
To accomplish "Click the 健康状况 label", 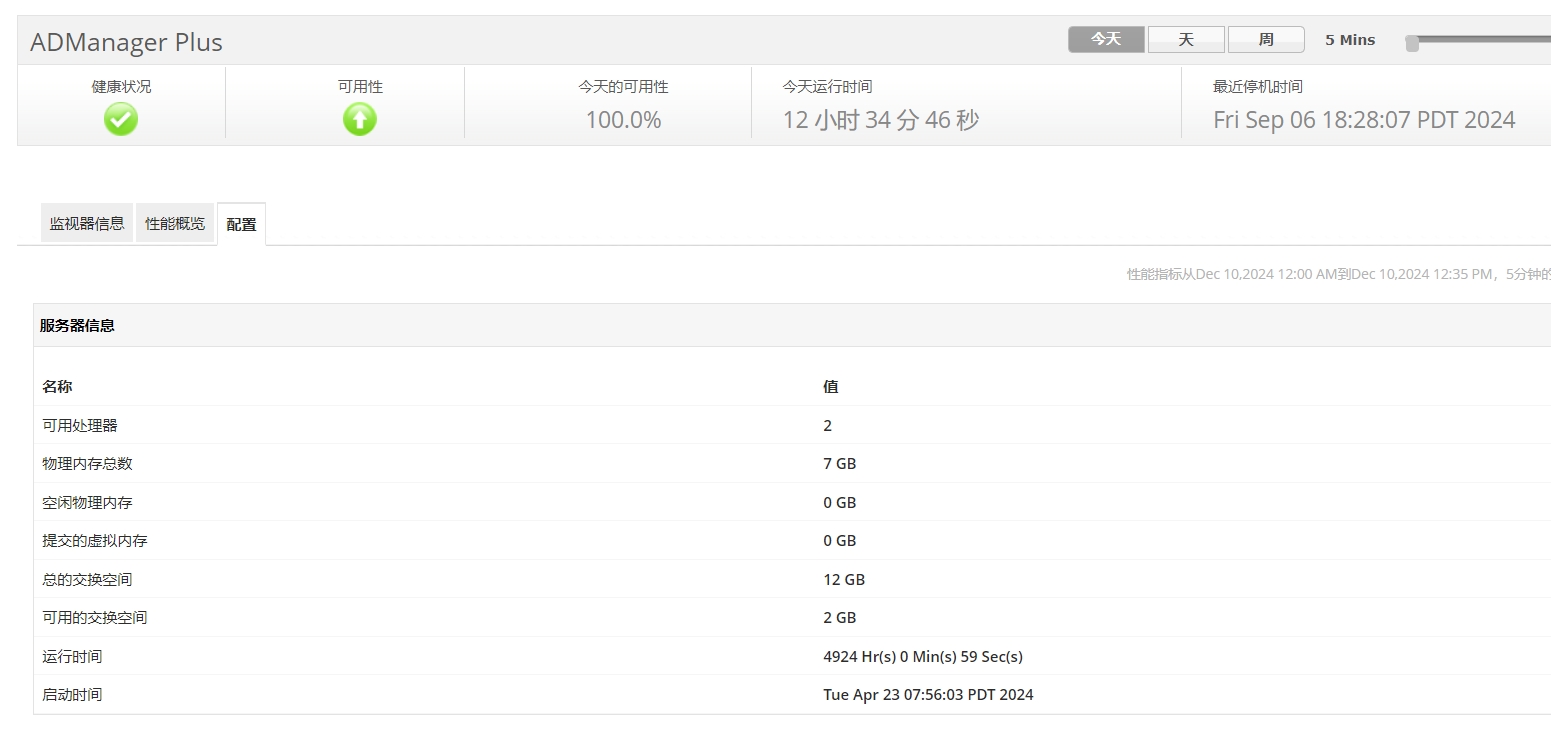I will 122,87.
